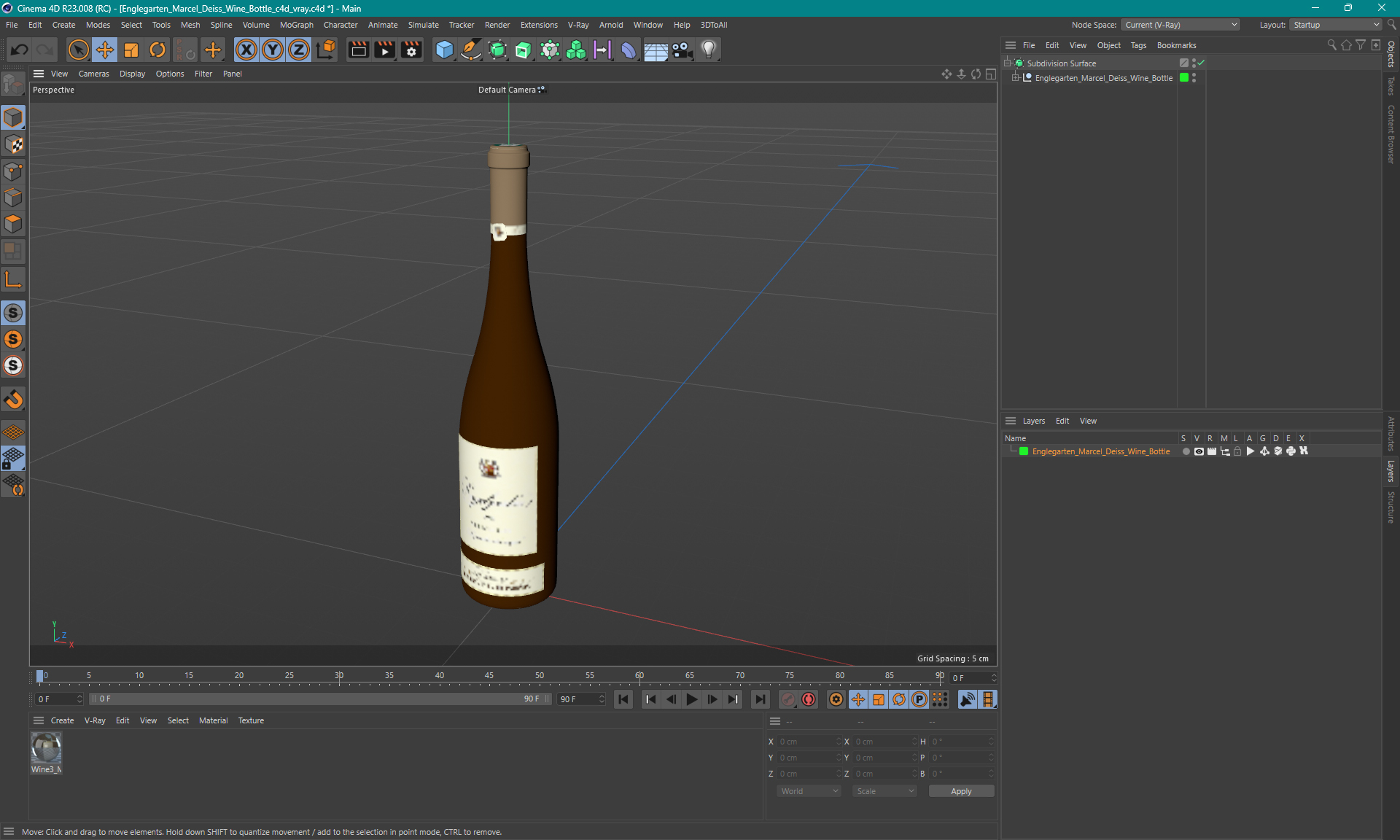Click the Workplane lock icon in left palette
The height and width of the screenshot is (840, 1400).
(13, 459)
